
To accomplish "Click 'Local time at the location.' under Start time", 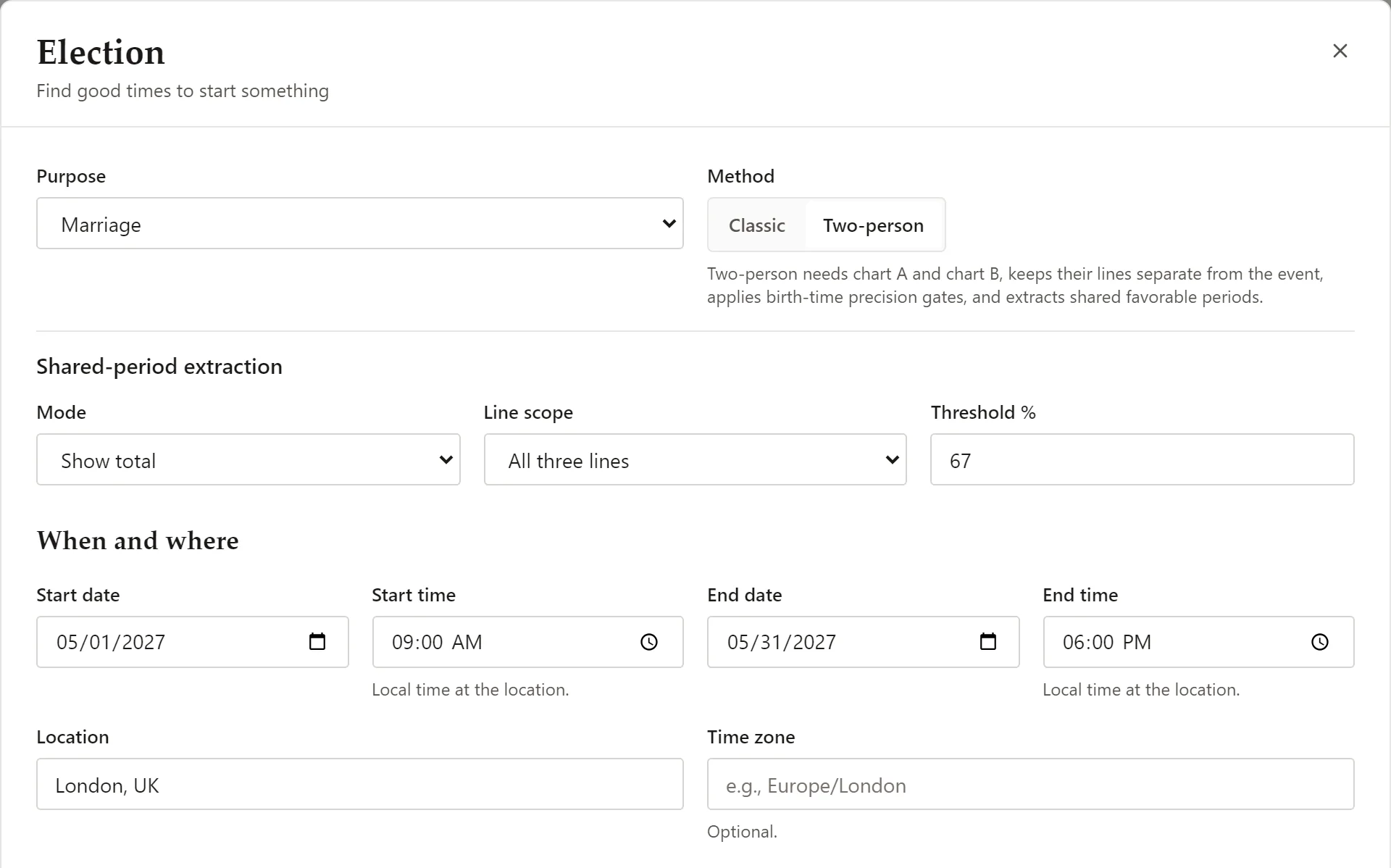I will [470, 690].
